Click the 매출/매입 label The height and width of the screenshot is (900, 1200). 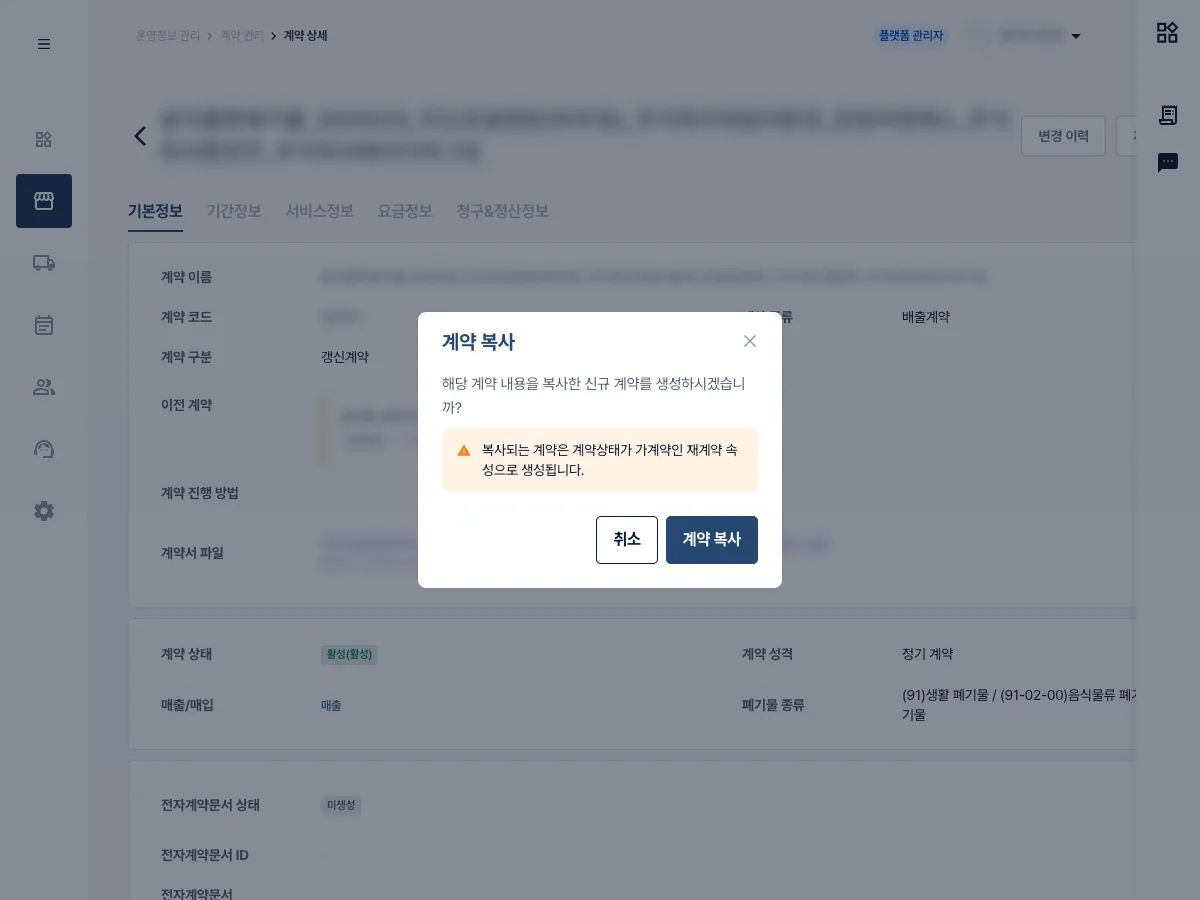188,705
